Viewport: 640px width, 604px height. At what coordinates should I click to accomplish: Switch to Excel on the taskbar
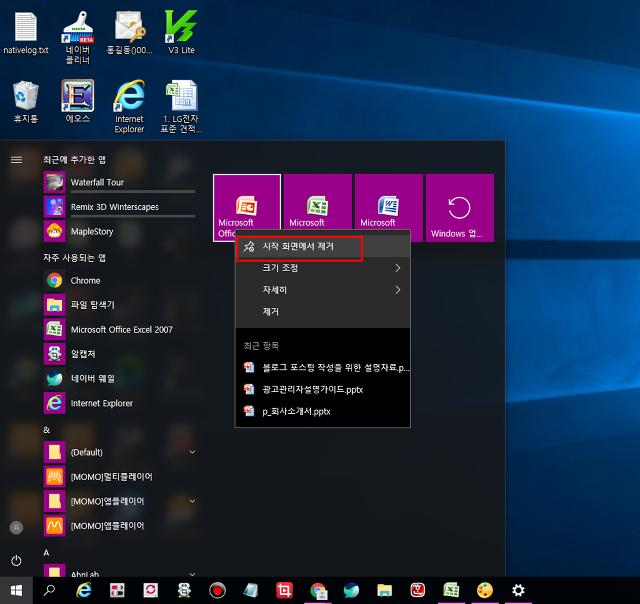[451, 590]
